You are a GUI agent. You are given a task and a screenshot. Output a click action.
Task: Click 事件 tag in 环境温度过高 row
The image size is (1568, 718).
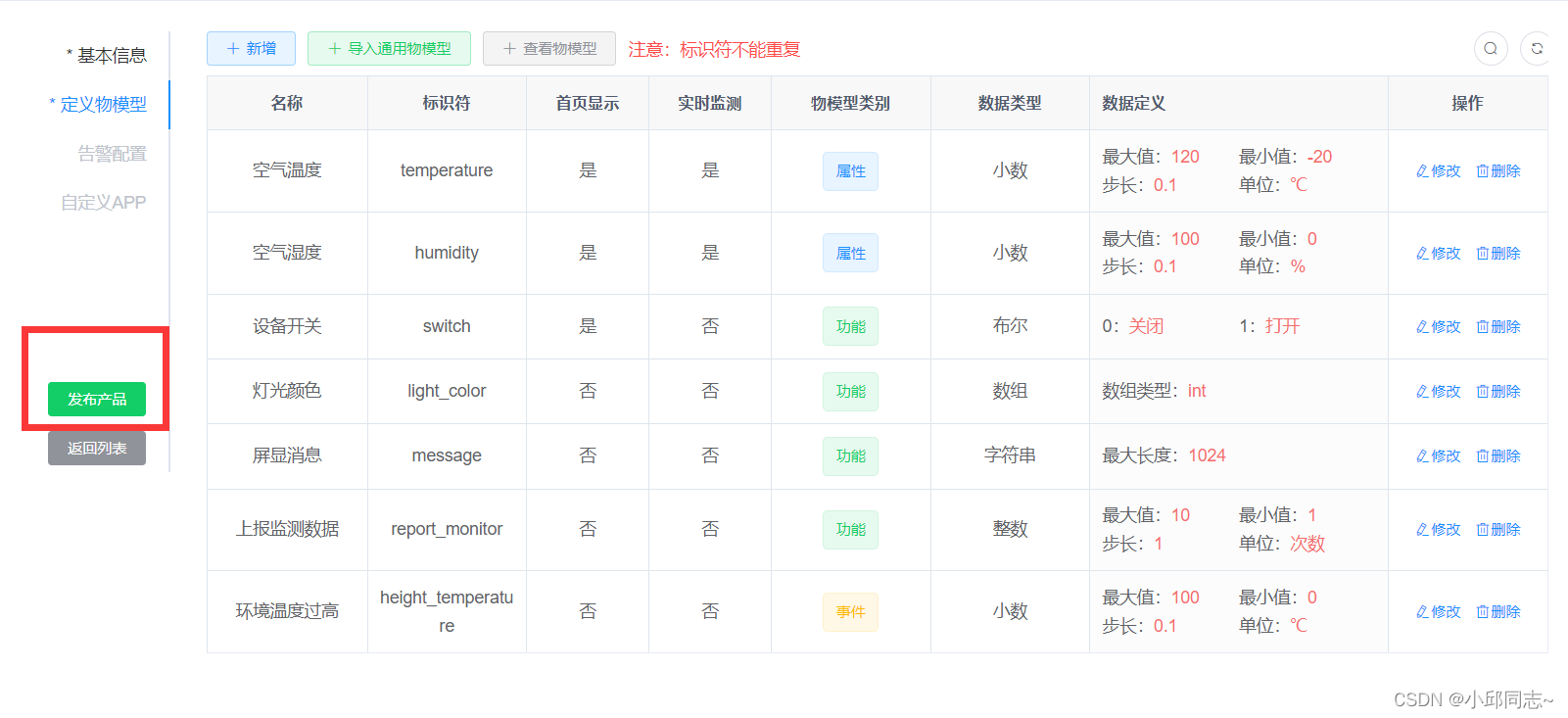(x=850, y=611)
